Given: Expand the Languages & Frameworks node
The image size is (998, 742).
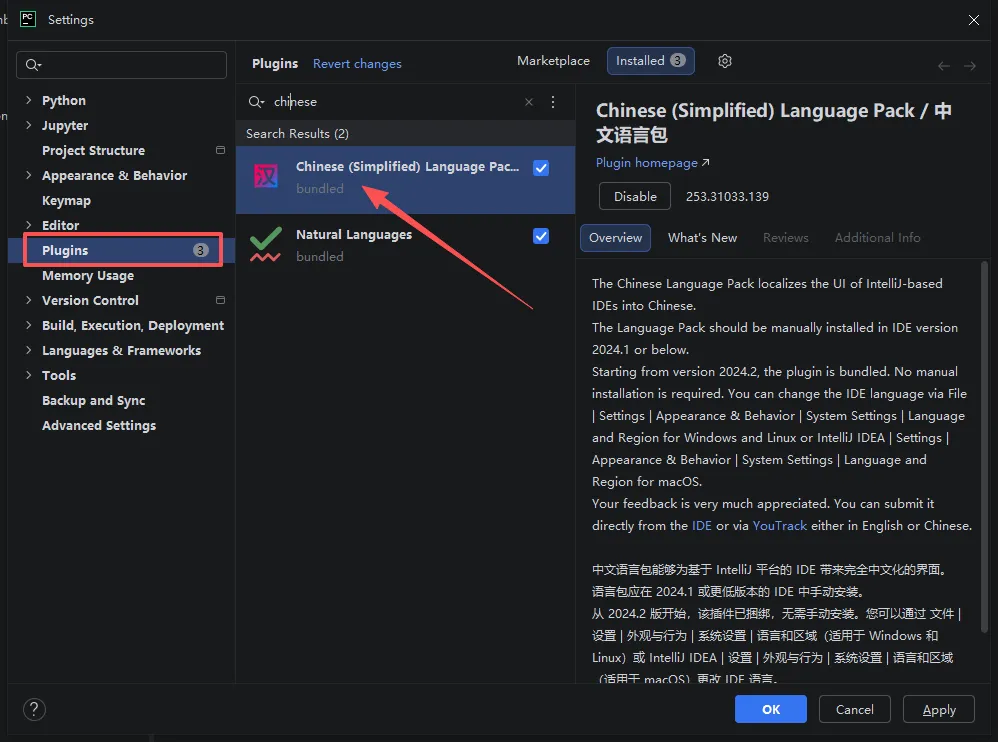Looking at the screenshot, I should point(28,350).
